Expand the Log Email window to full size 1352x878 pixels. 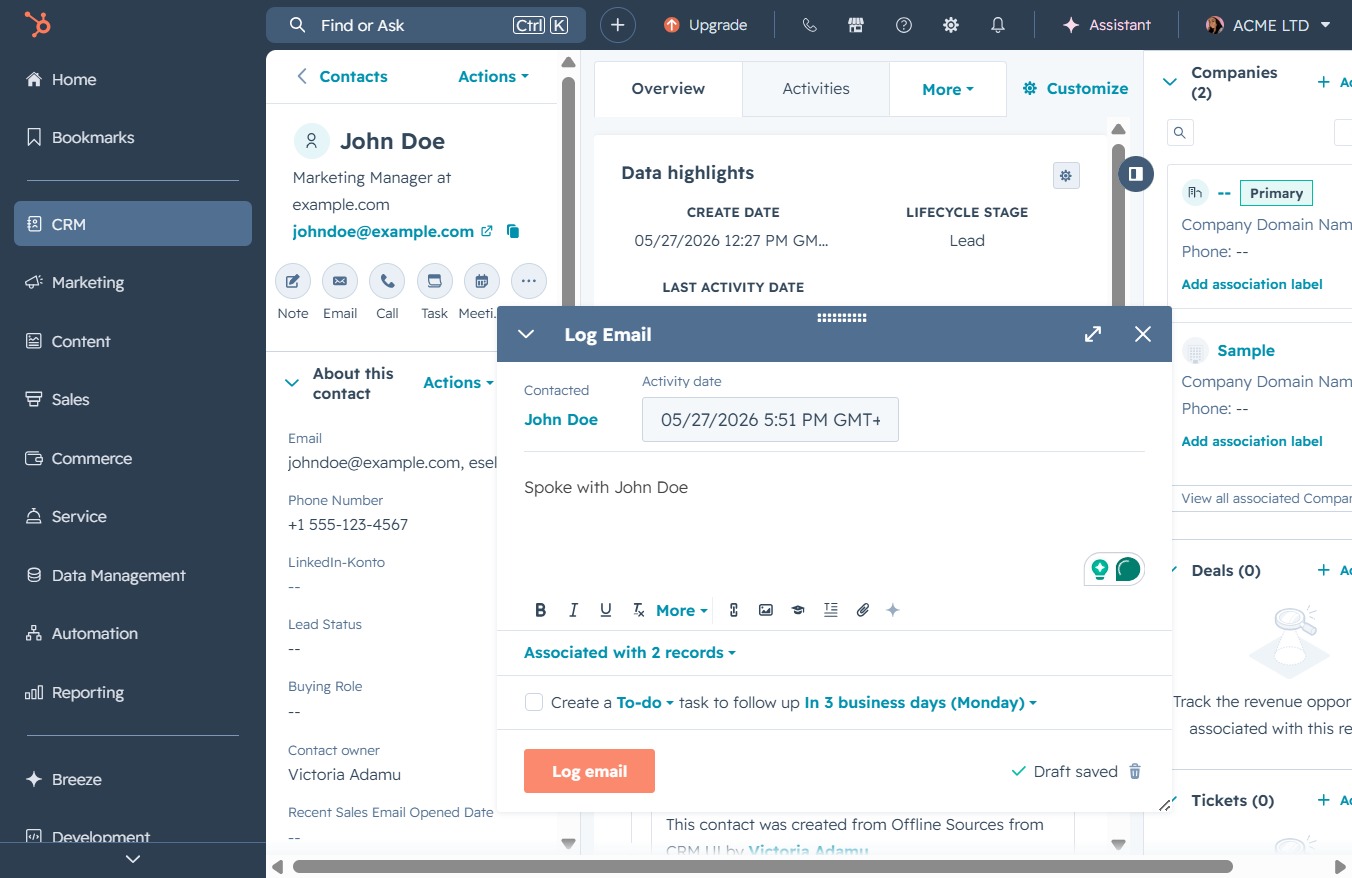click(x=1093, y=334)
